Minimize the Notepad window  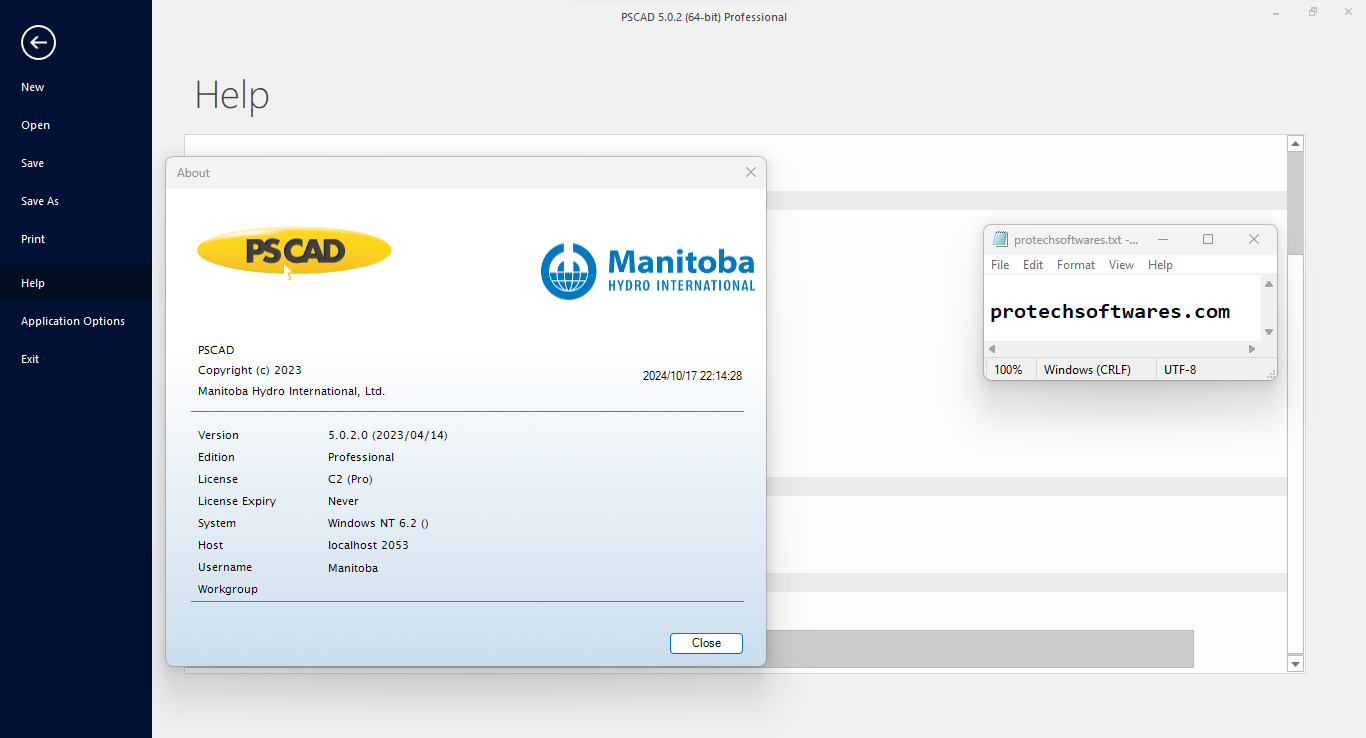click(1163, 239)
